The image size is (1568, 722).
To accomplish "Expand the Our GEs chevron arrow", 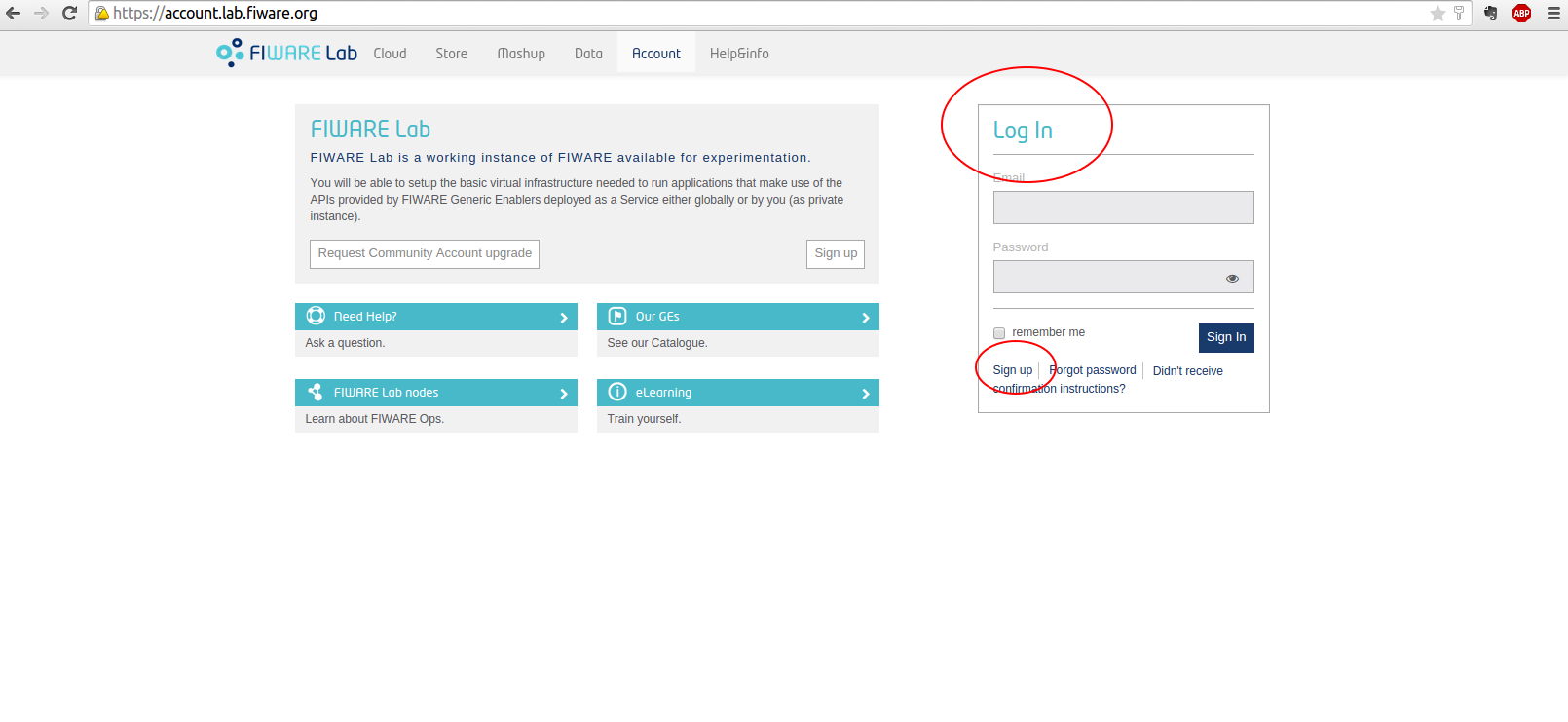I will coord(866,318).
